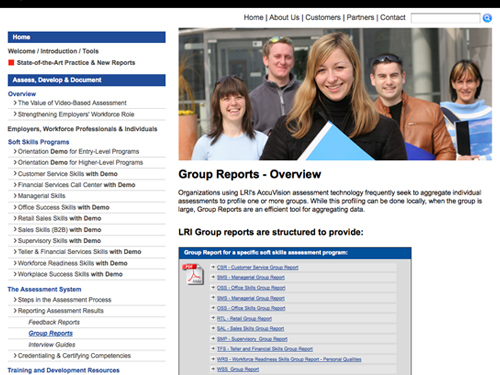The height and width of the screenshot is (375, 500).
Task: Click the arrow bullet beside CSR report
Action: [x=213, y=267]
